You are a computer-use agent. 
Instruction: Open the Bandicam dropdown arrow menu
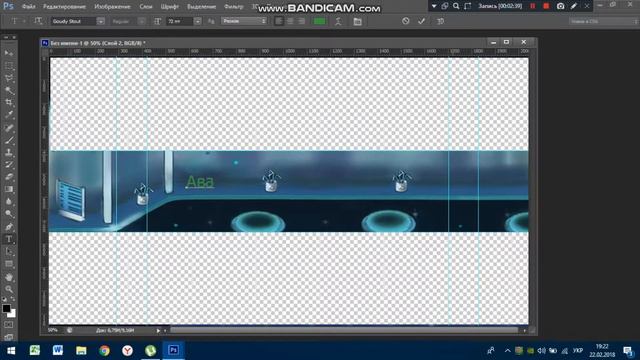coord(434,6)
